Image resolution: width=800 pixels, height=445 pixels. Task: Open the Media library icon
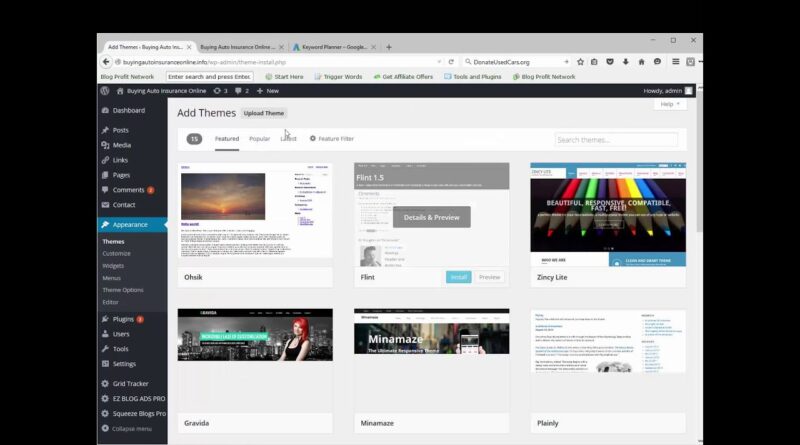(105, 145)
